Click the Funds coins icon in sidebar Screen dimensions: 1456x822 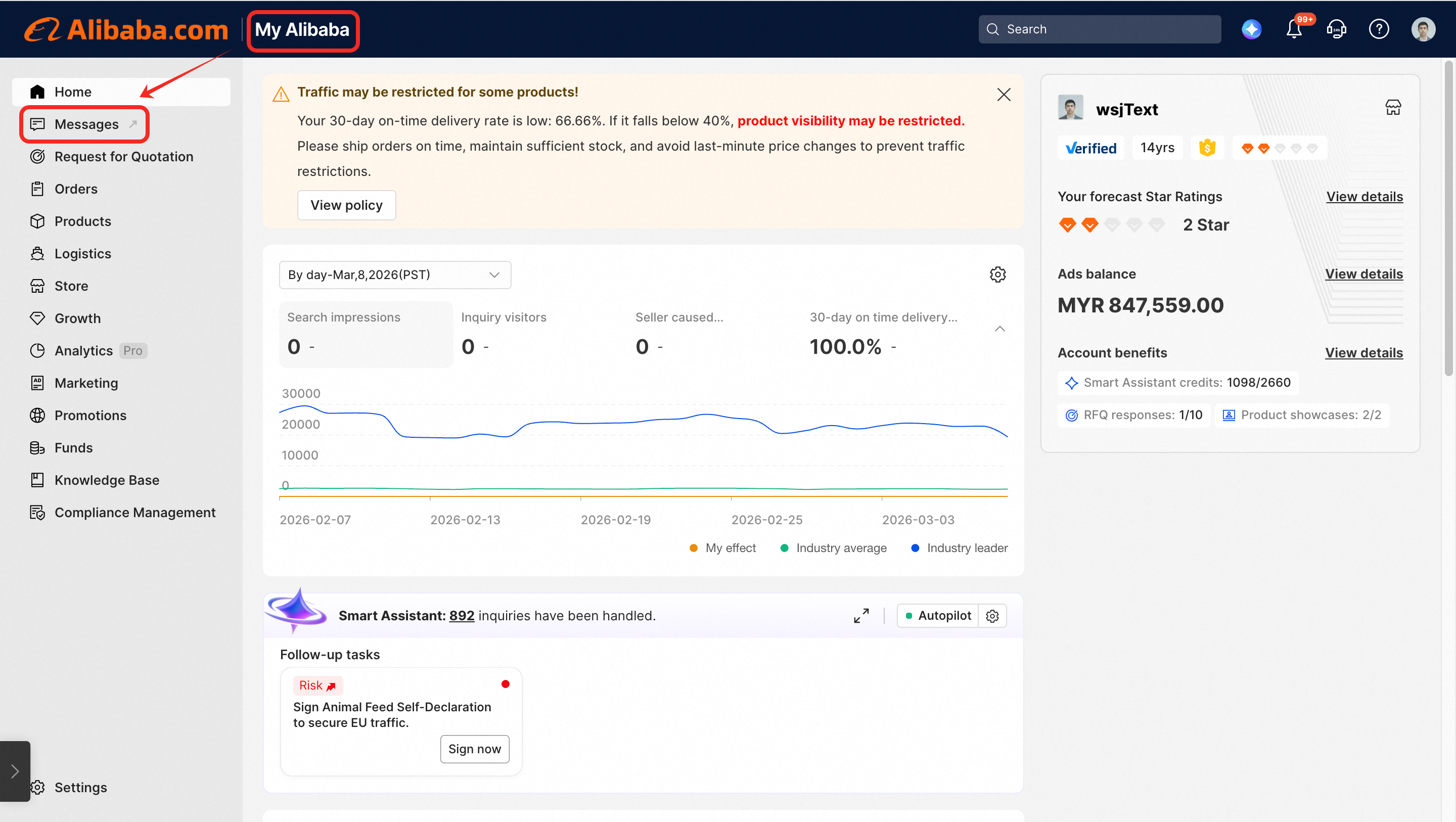point(37,448)
